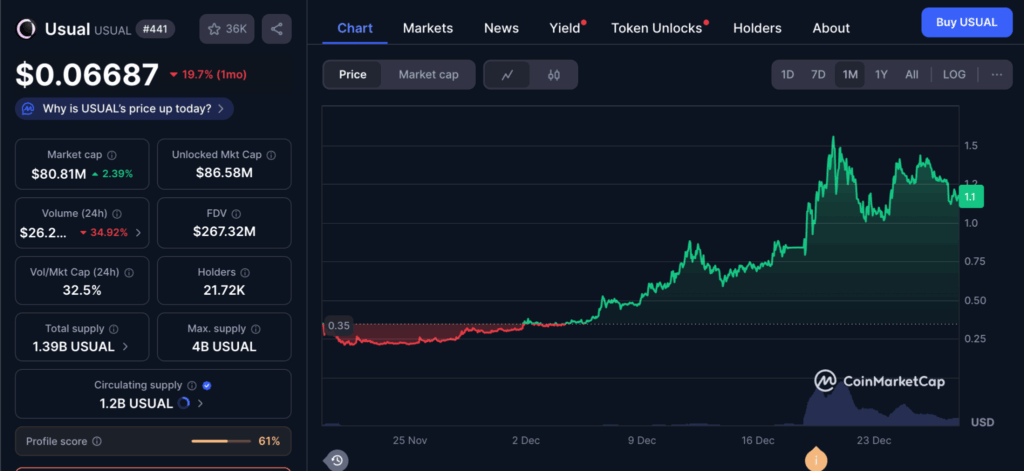This screenshot has height=471, width=1024.
Task: Expand Volume (24h) details arrow
Action: click(138, 232)
